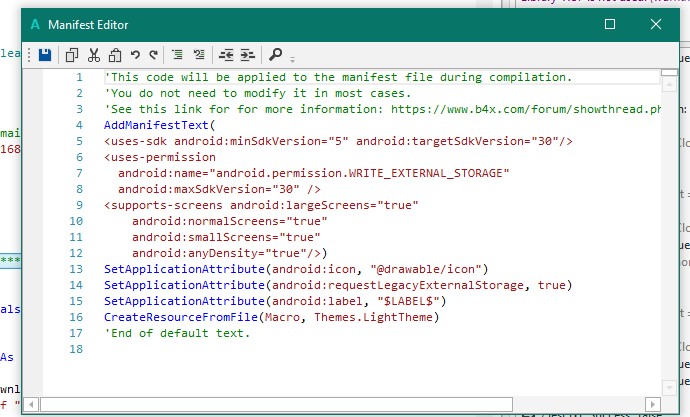Click the requestLegacyExternalStorage line
Screen dimensions: 690x417
(x=338, y=285)
